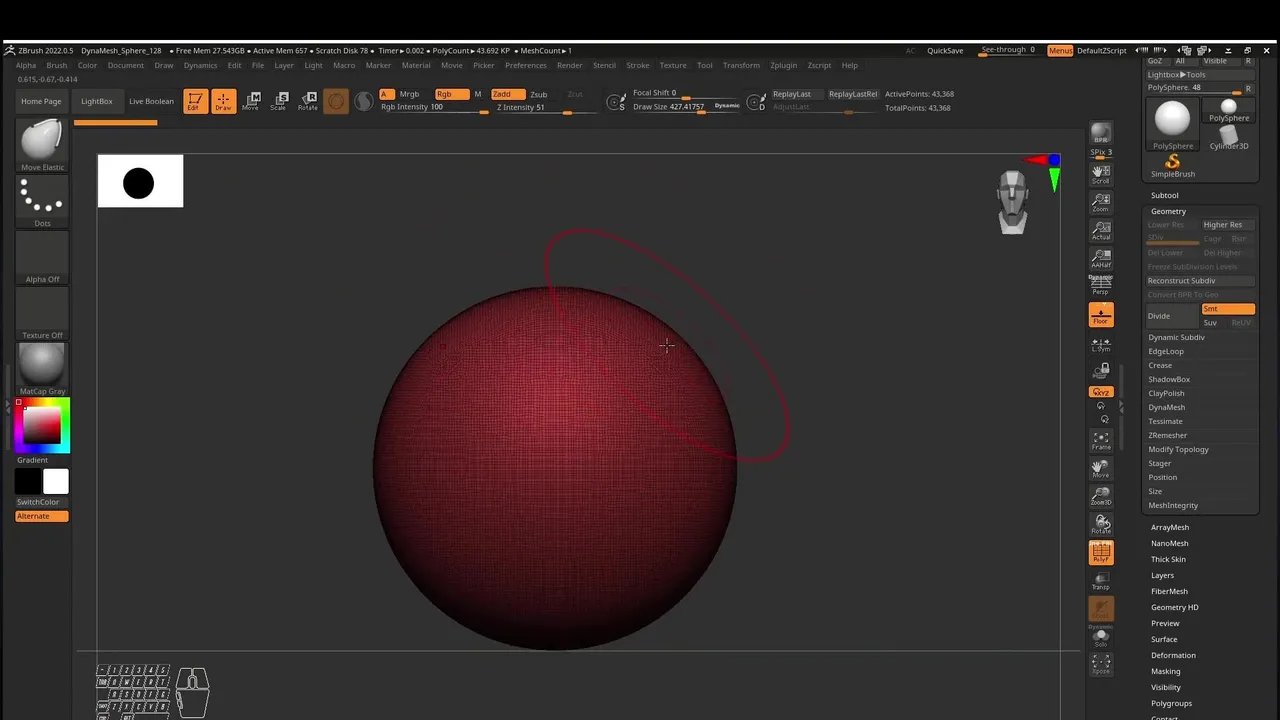1280x720 pixels.
Task: Expand the Deformation section
Action: pos(1173,655)
